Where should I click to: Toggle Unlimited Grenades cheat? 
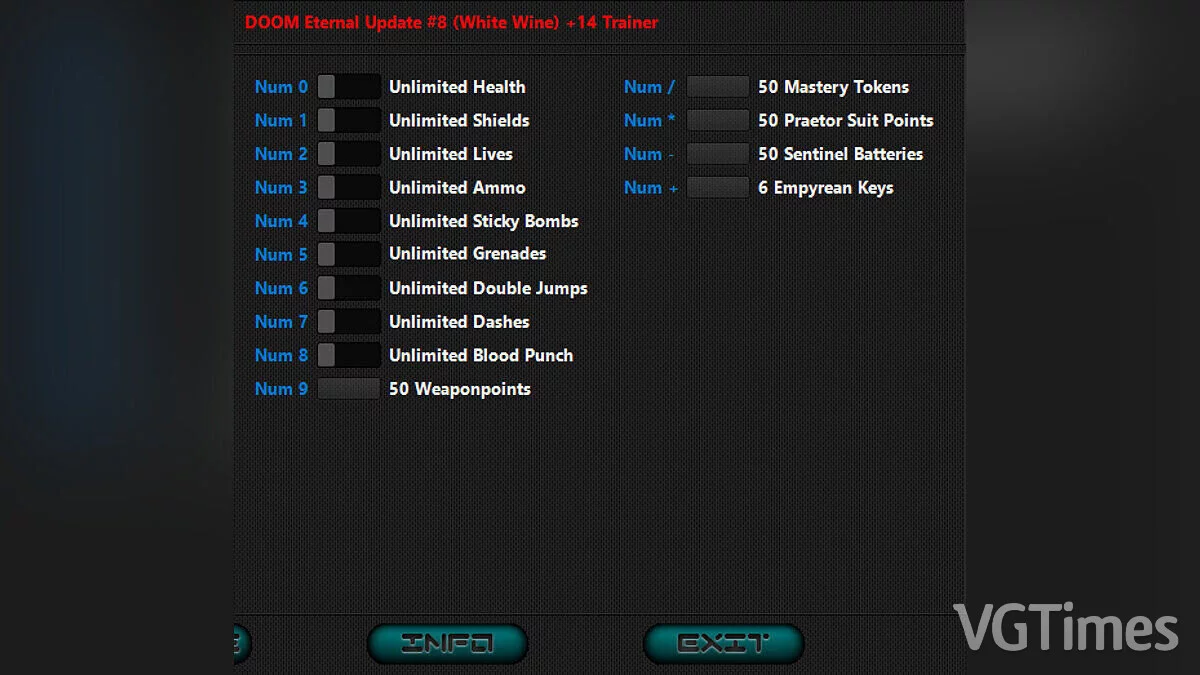[x=348, y=254]
